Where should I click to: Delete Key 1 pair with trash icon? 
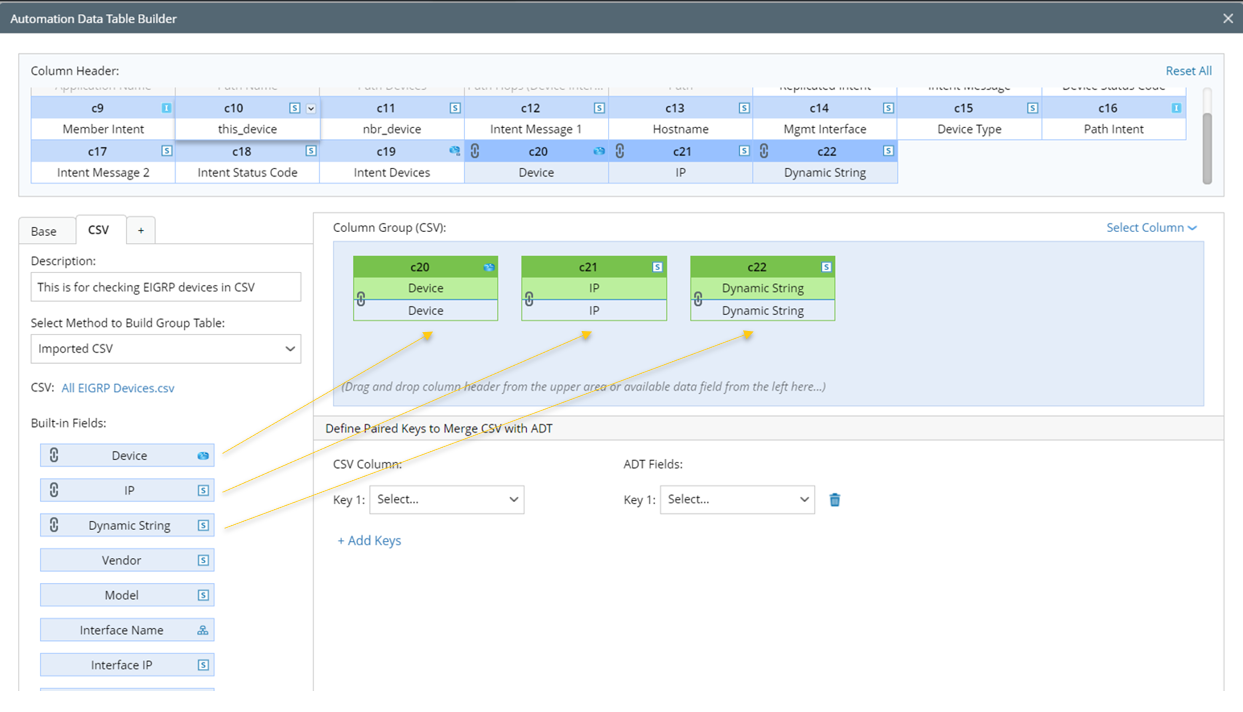835,500
